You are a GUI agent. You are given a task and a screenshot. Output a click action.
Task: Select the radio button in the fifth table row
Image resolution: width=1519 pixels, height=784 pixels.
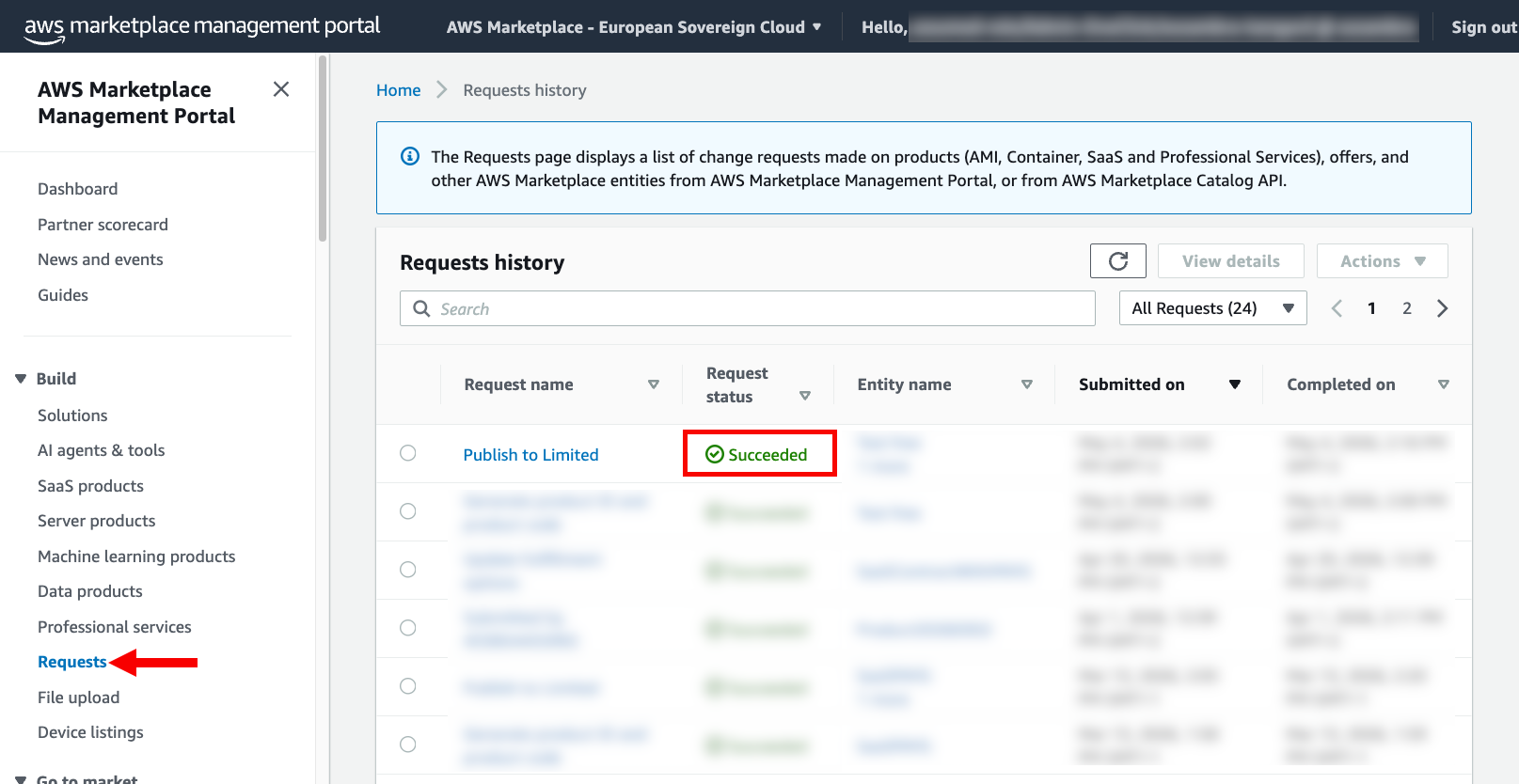[408, 686]
